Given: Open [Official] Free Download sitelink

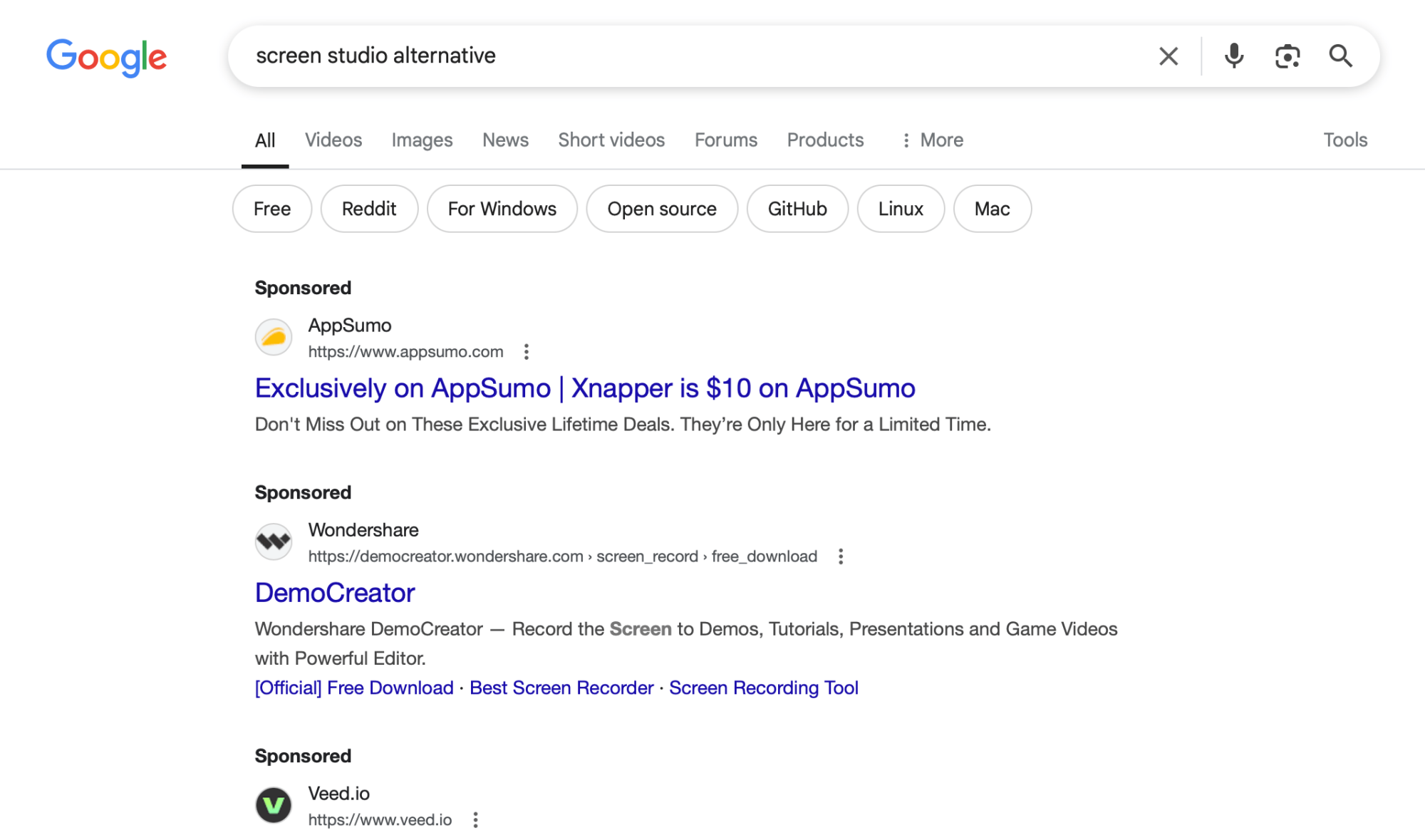Looking at the screenshot, I should [354, 688].
